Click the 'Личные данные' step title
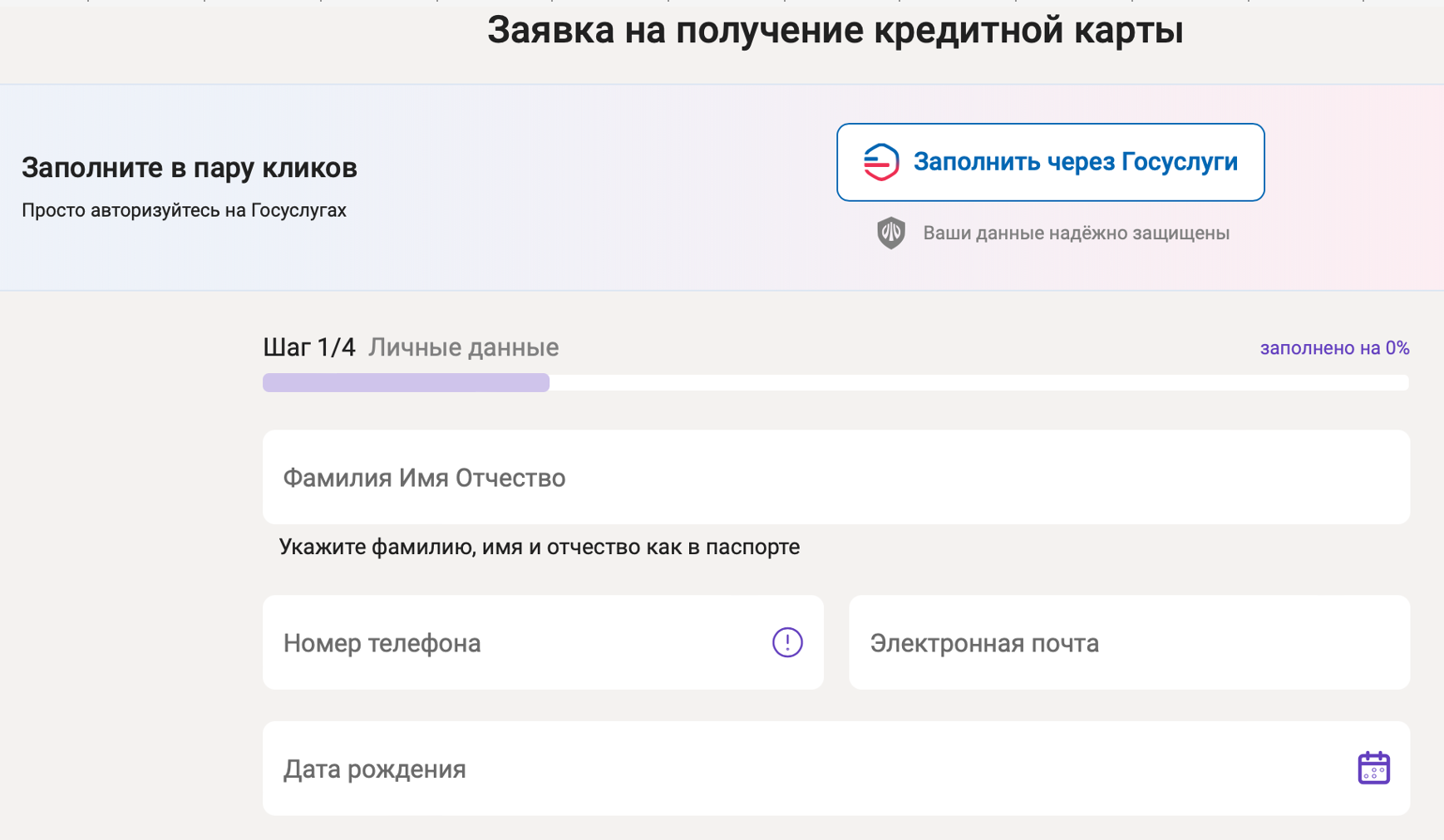 (x=463, y=347)
